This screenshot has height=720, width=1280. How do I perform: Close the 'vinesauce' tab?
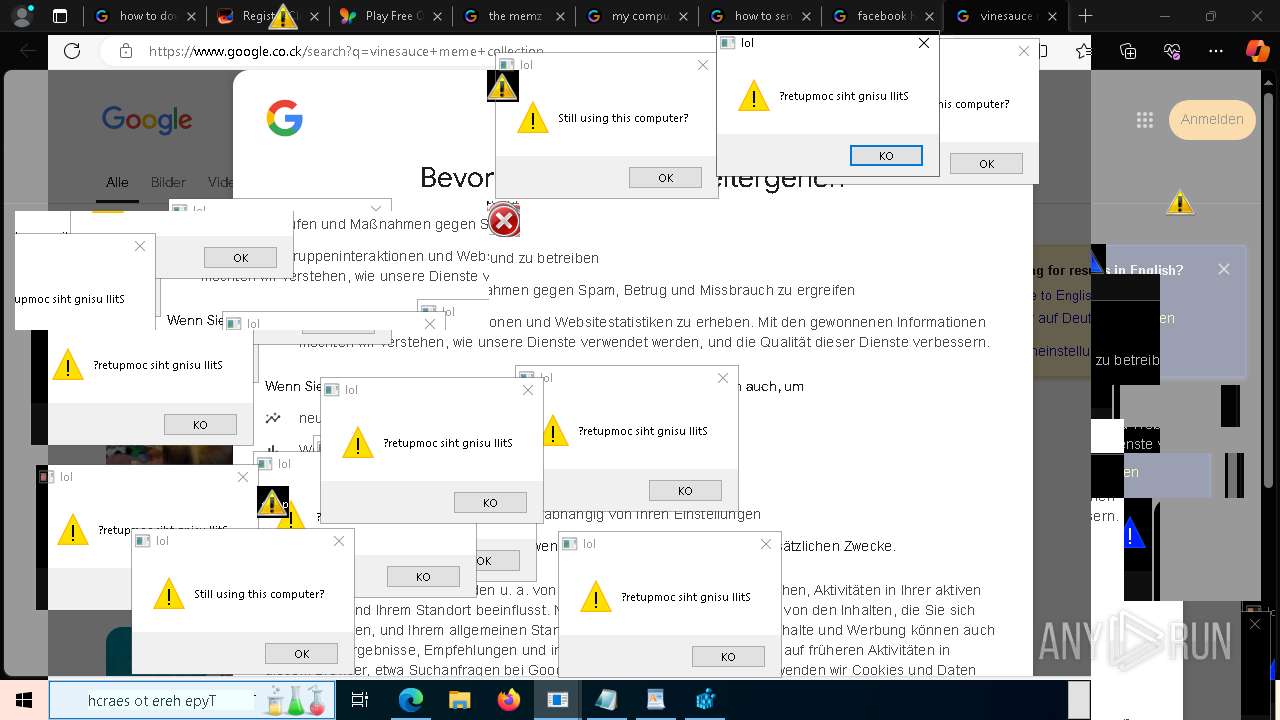[x=1052, y=16]
